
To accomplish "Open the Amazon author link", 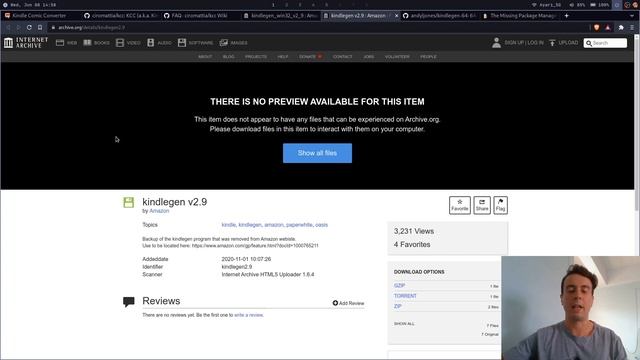I will click(x=159, y=211).
